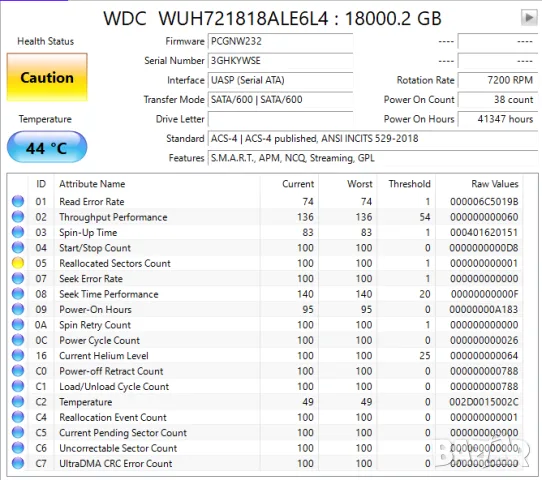Click the Power On Hours 41347 hours value
This screenshot has height=480, width=542.
point(498,119)
